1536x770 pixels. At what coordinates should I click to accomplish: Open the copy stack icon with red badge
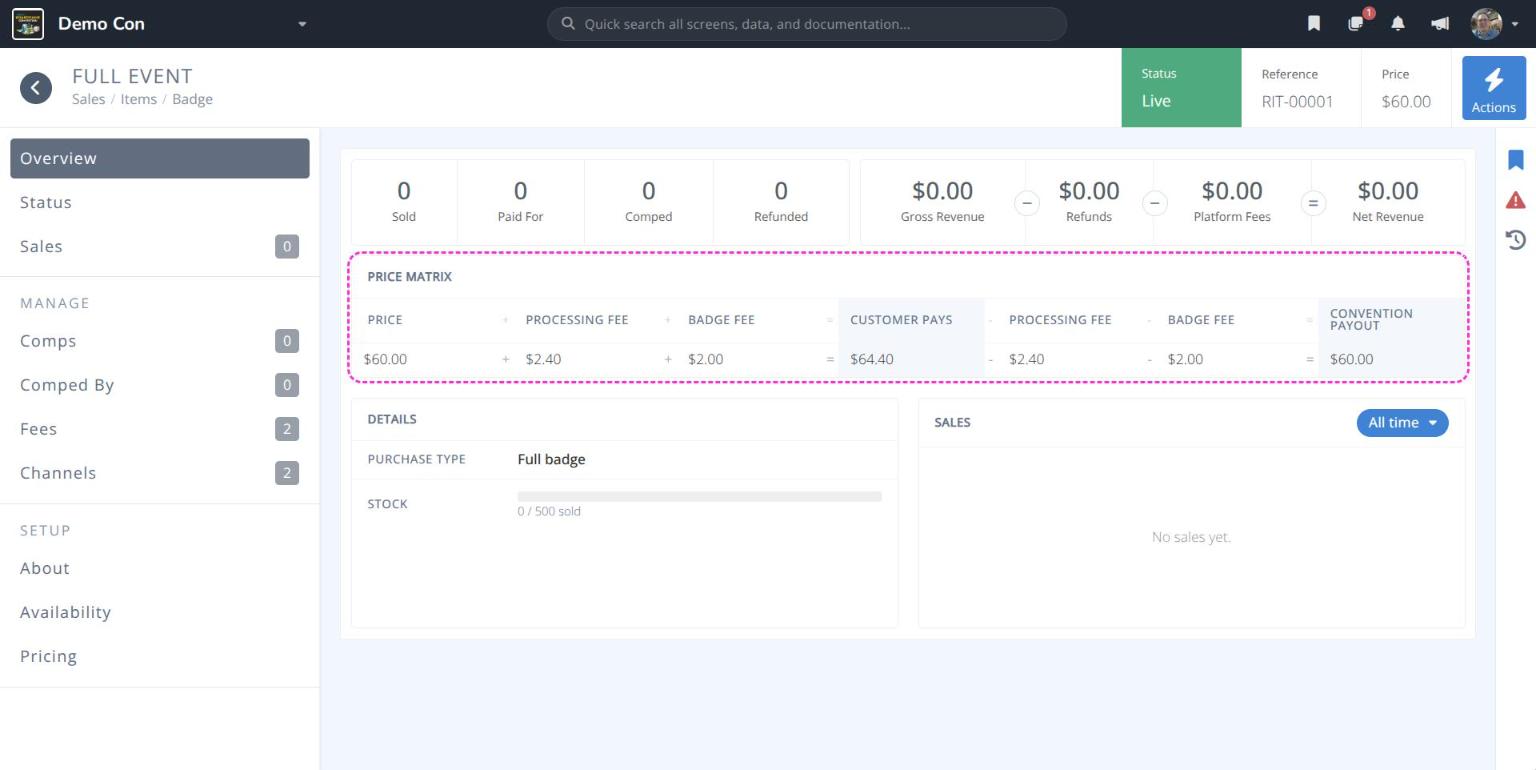(x=1357, y=23)
